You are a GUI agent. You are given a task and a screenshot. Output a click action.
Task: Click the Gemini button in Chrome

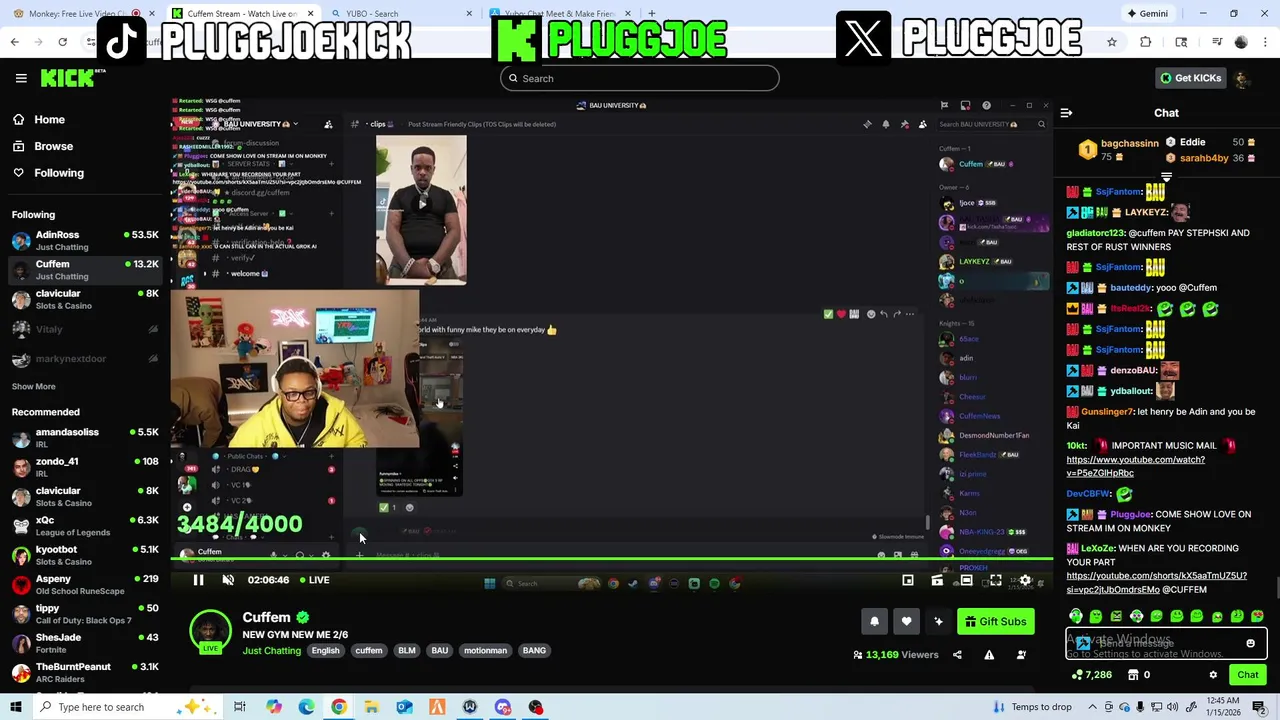1147,14
